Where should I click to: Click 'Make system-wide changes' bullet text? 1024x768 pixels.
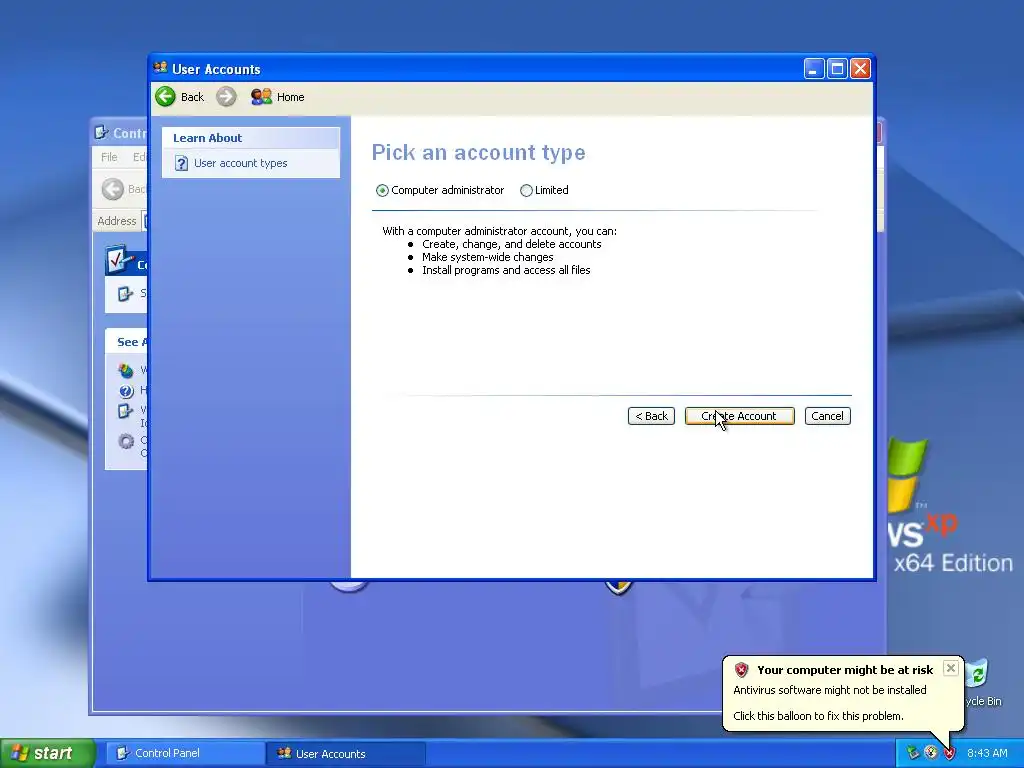(x=487, y=257)
